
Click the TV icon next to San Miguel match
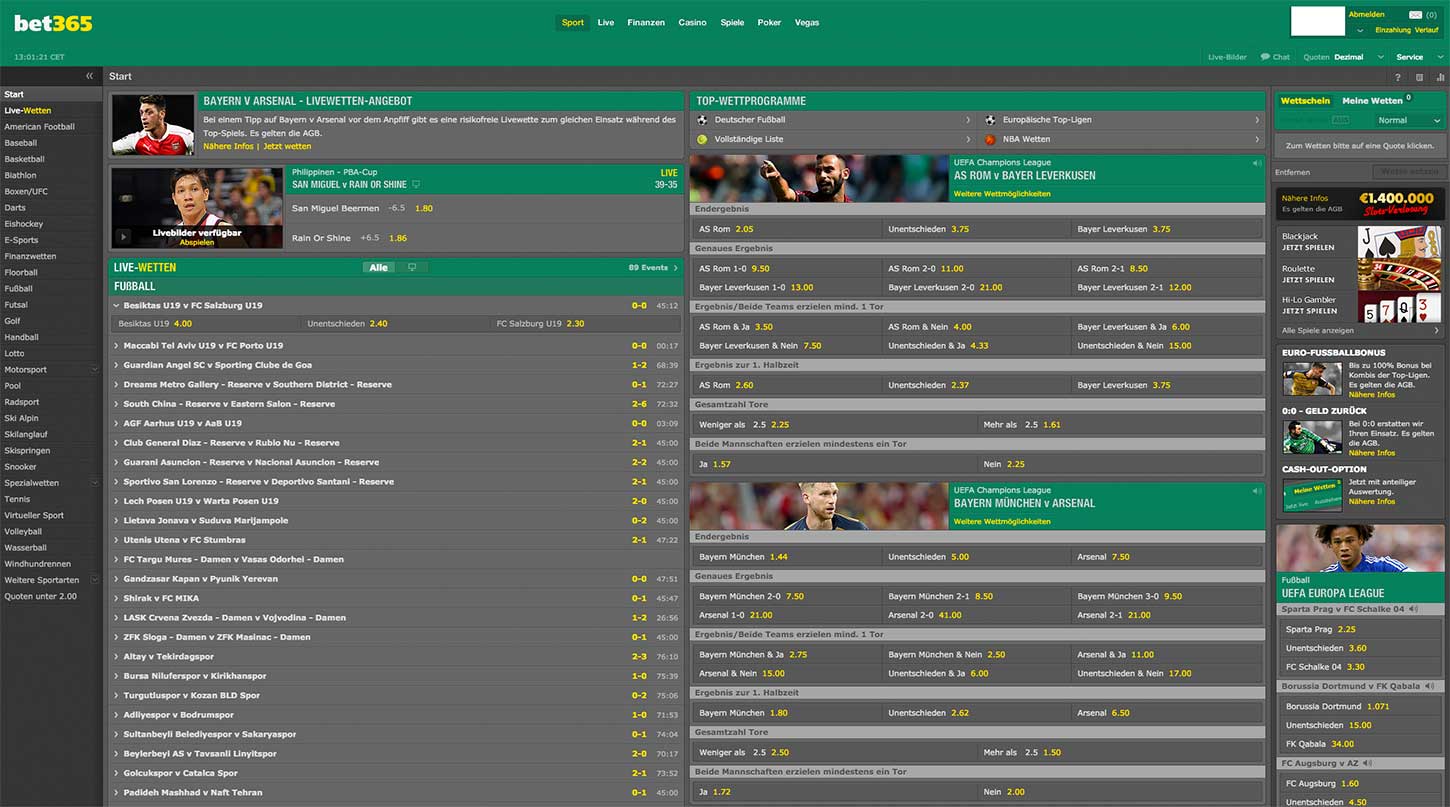(416, 185)
